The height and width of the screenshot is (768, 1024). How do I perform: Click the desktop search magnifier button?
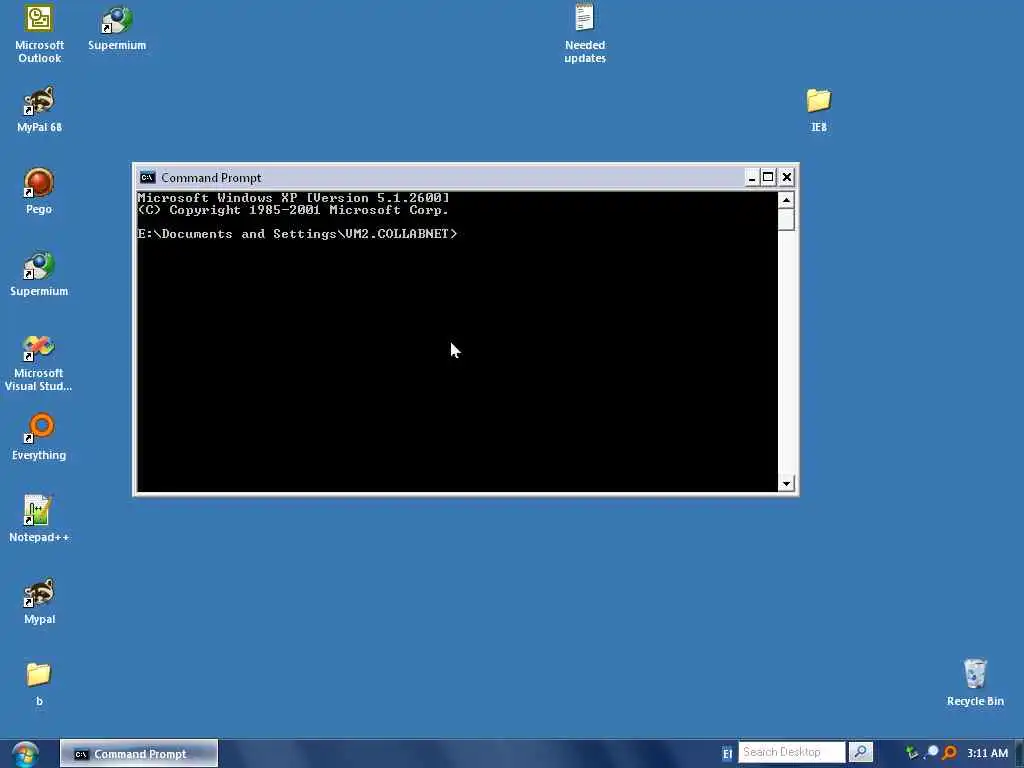[861, 752]
